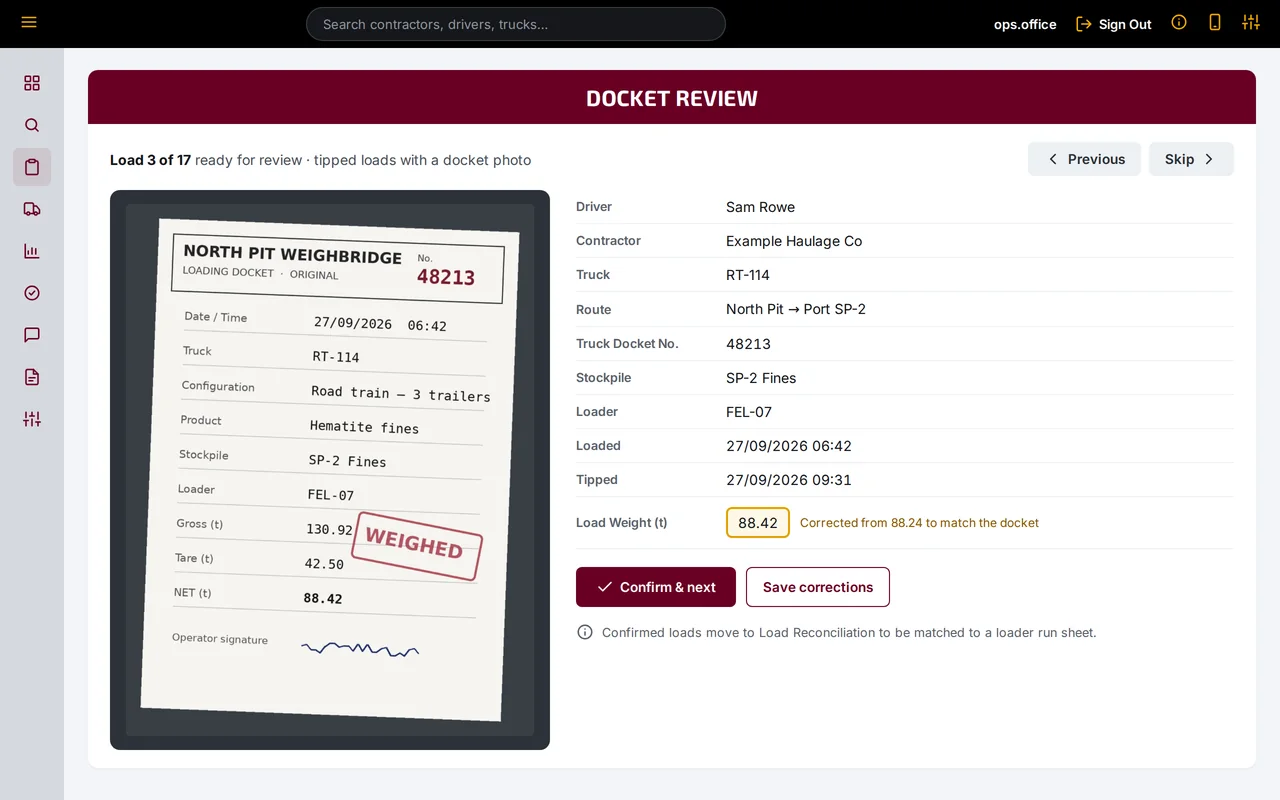Click the info icon in top bar
The image size is (1280, 800).
(x=1179, y=22)
